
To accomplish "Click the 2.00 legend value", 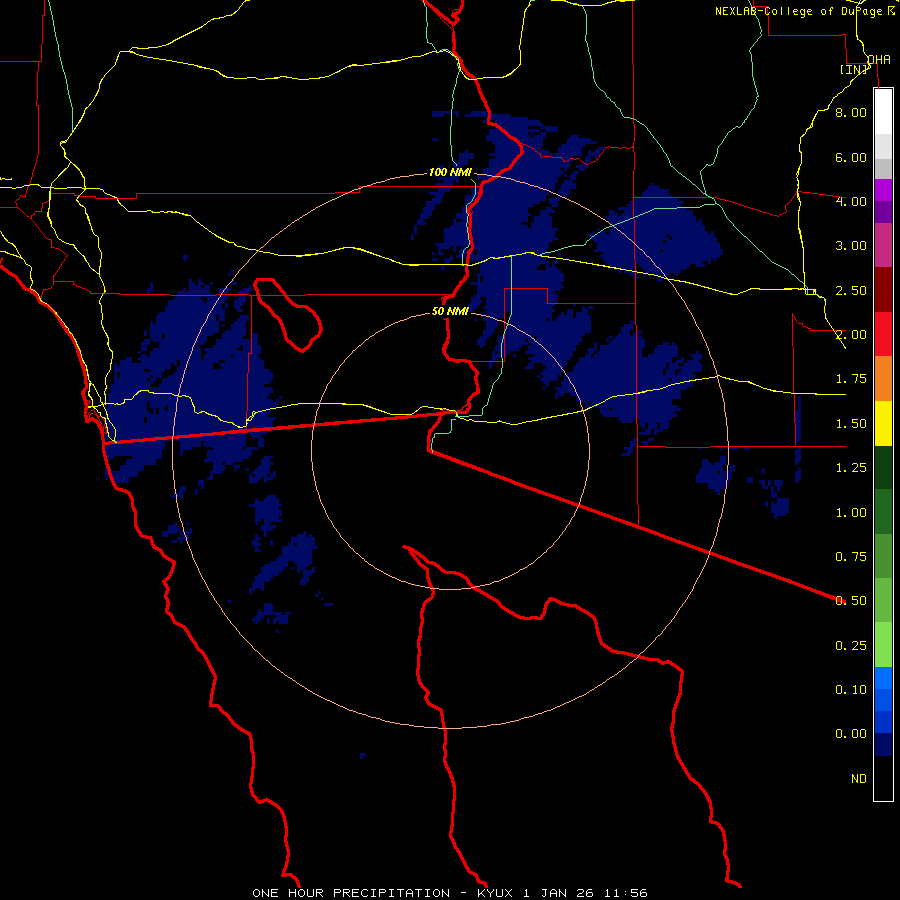I will 851,335.
